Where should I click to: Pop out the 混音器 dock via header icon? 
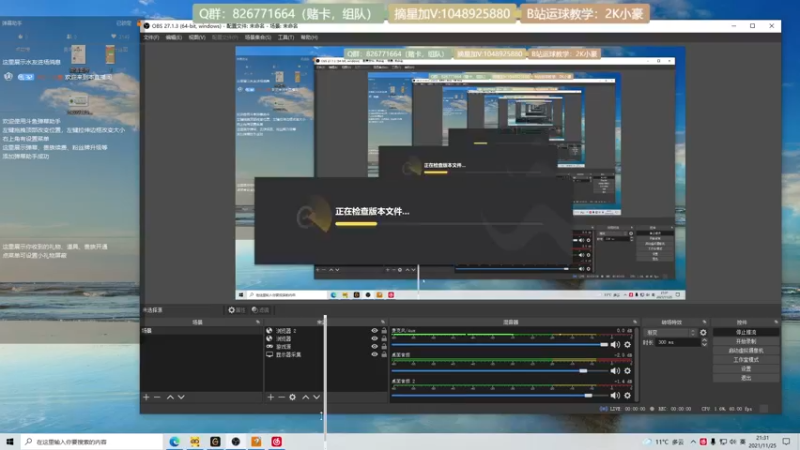pyautogui.click(x=635, y=322)
